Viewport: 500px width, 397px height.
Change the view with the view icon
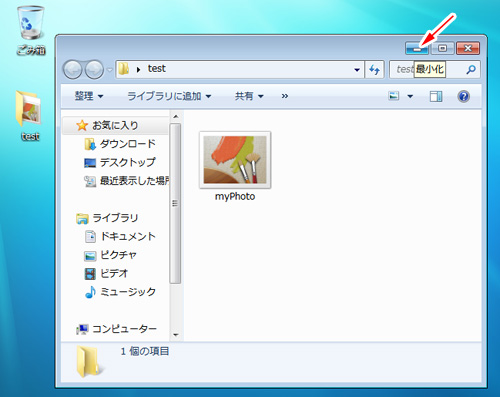click(x=394, y=96)
